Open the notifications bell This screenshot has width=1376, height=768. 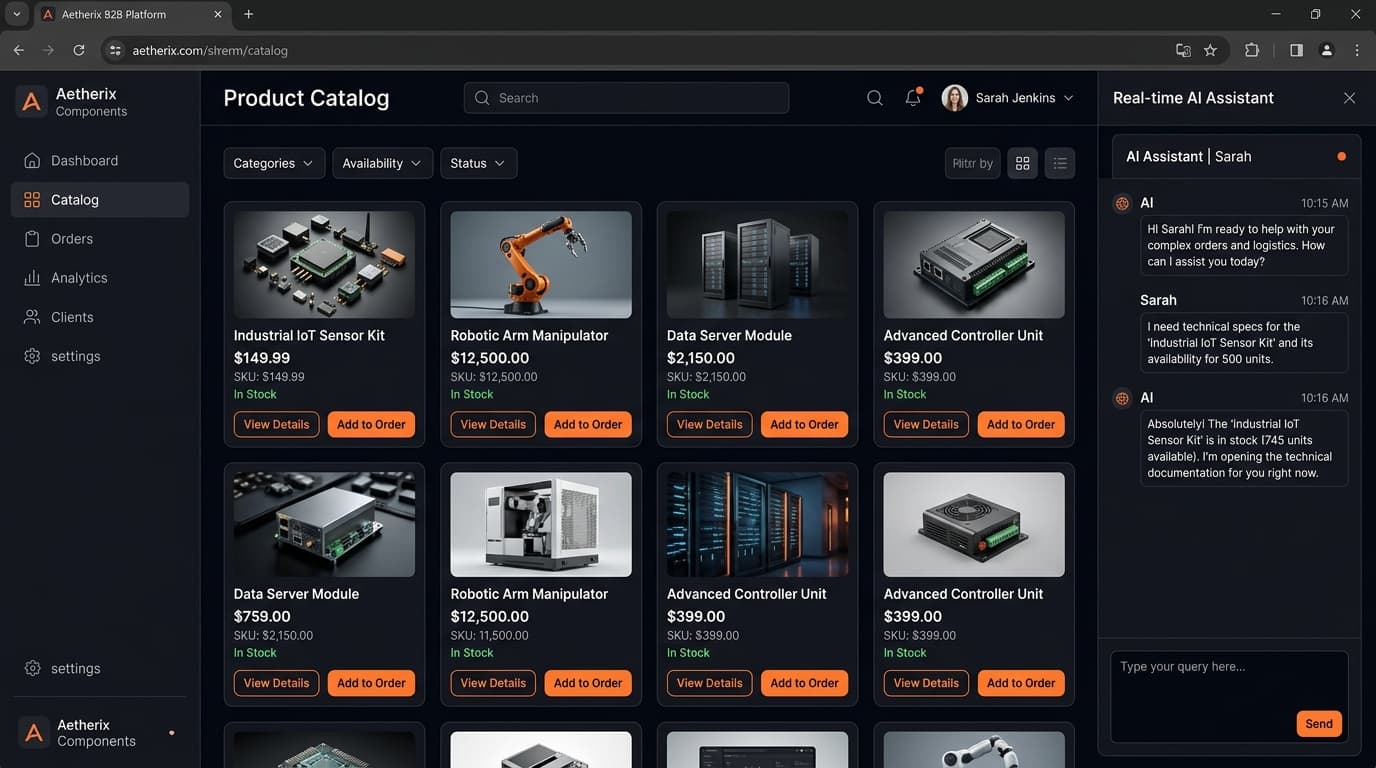[913, 97]
